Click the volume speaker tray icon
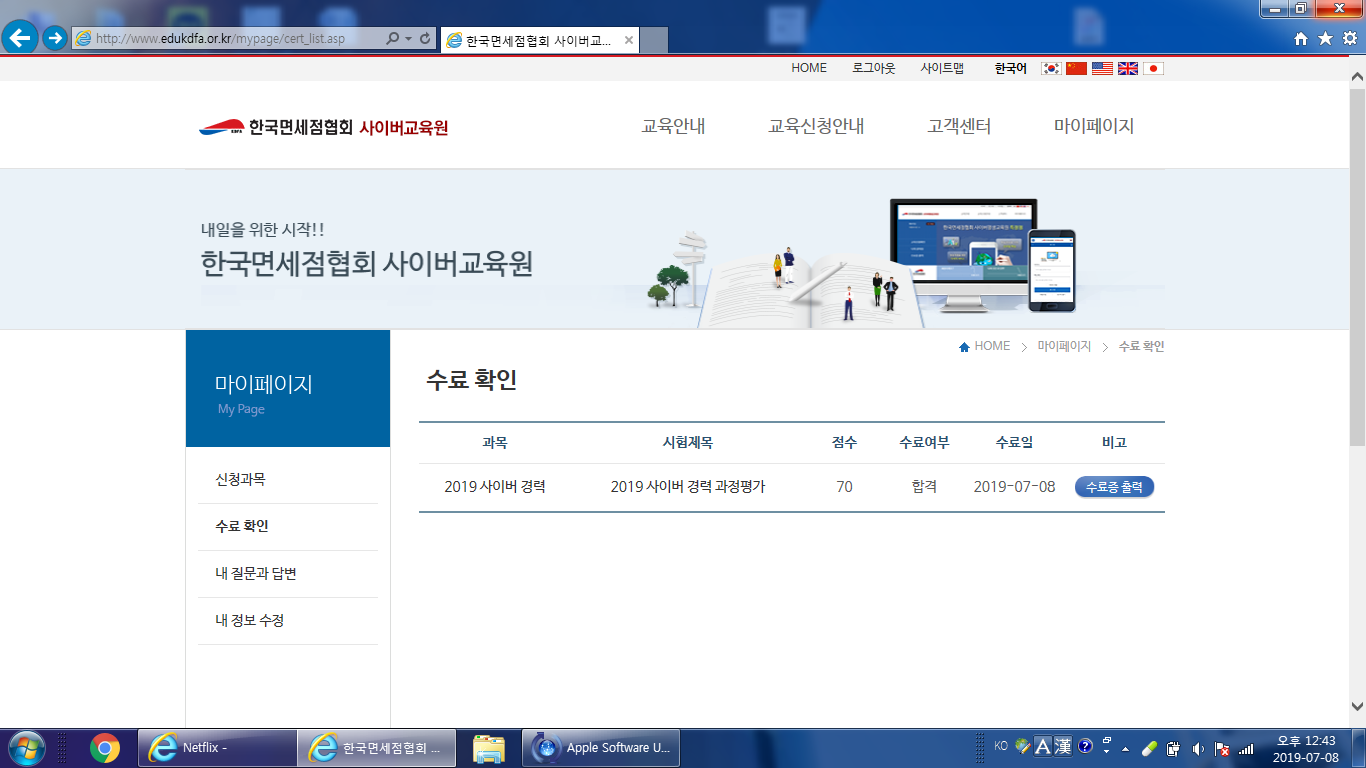Image resolution: width=1366 pixels, height=768 pixels. coord(1197,748)
